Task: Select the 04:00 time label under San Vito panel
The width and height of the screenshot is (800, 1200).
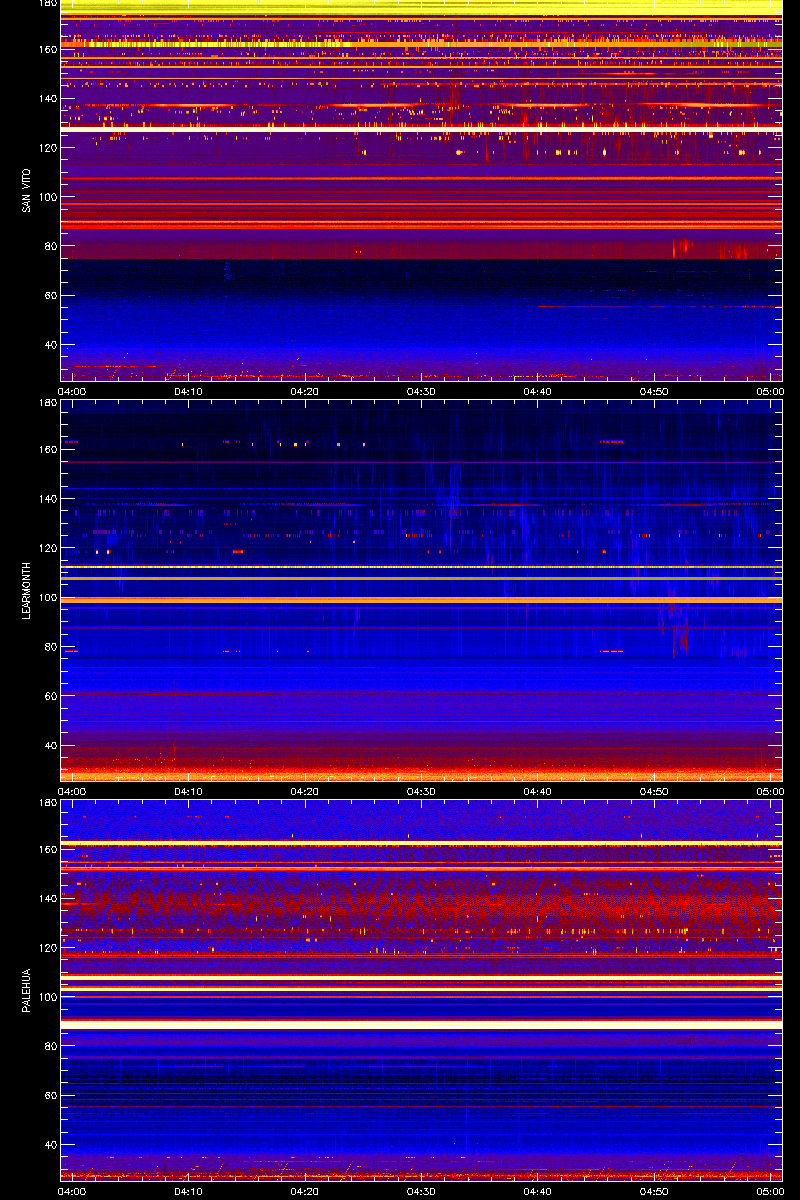Action: pos(72,391)
